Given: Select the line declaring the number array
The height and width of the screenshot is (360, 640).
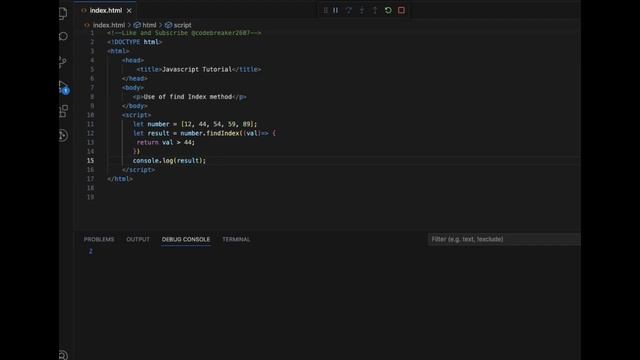Looking at the screenshot, I should click(x=195, y=124).
